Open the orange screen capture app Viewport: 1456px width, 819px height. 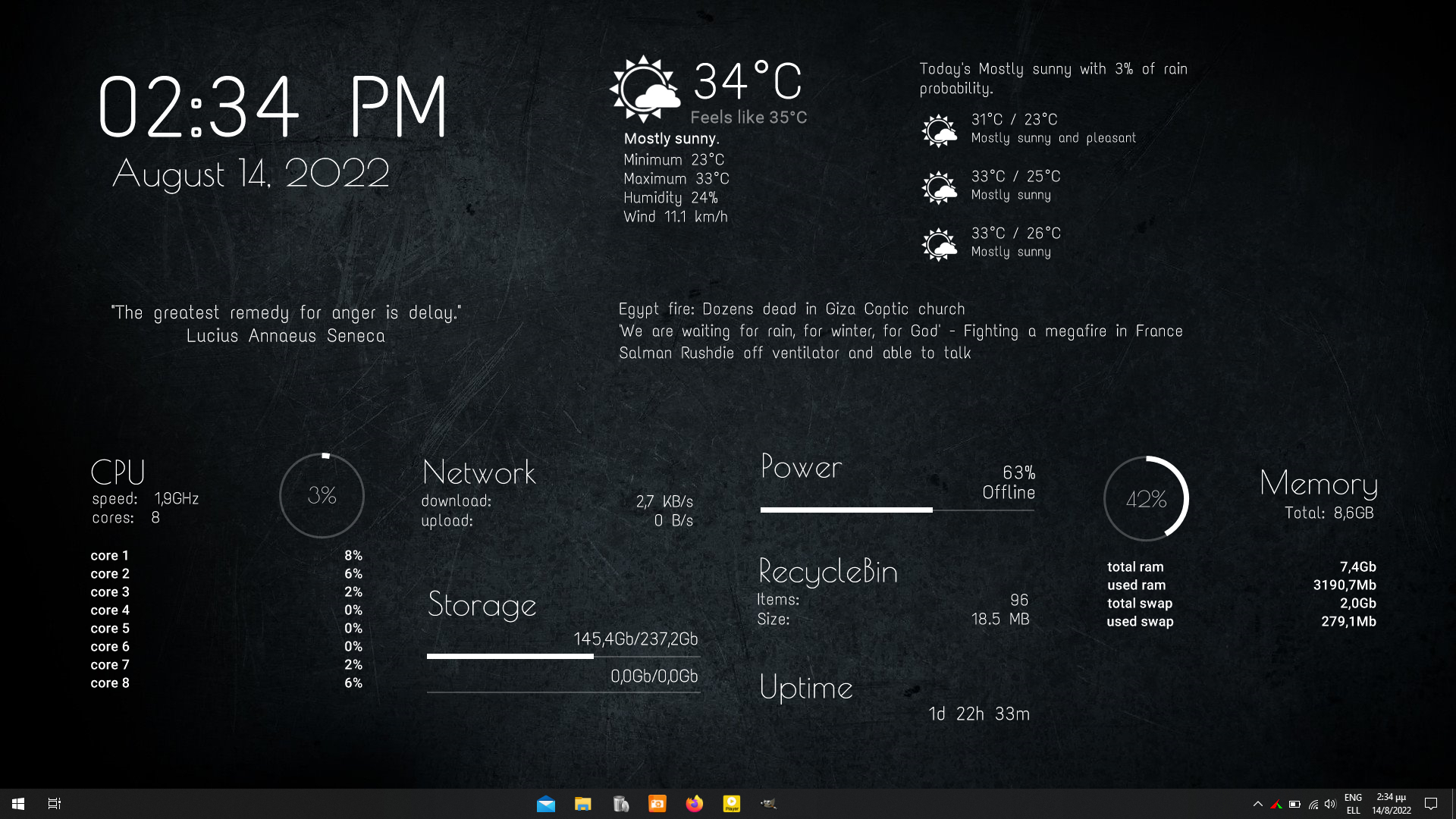657,803
